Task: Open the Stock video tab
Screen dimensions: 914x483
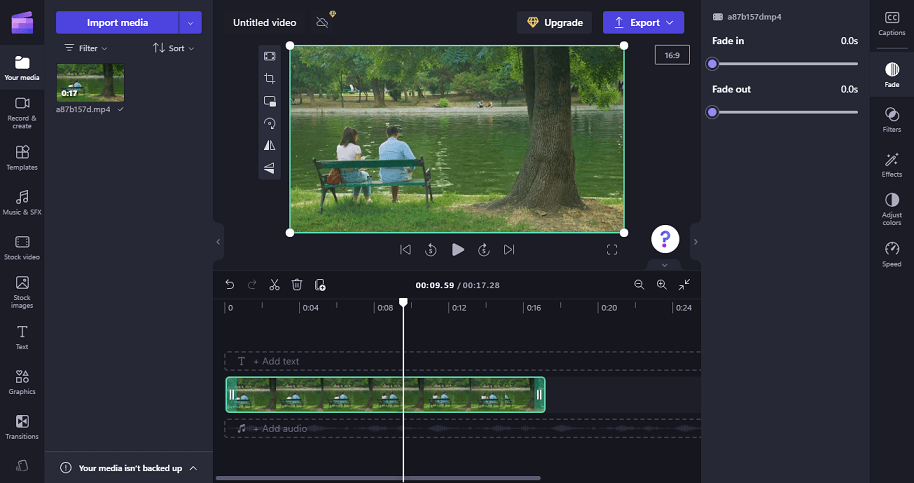Action: [x=22, y=247]
